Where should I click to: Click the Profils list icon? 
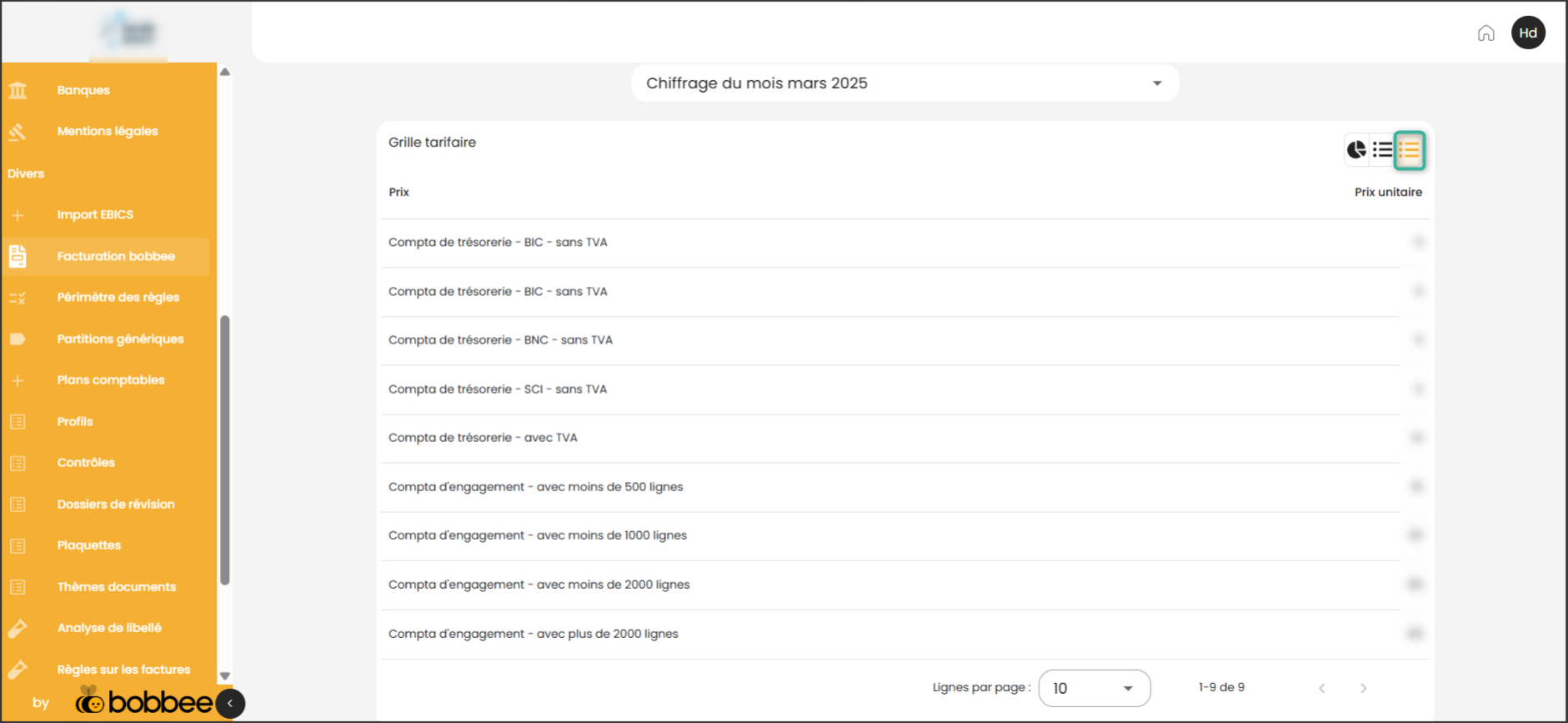tap(18, 422)
